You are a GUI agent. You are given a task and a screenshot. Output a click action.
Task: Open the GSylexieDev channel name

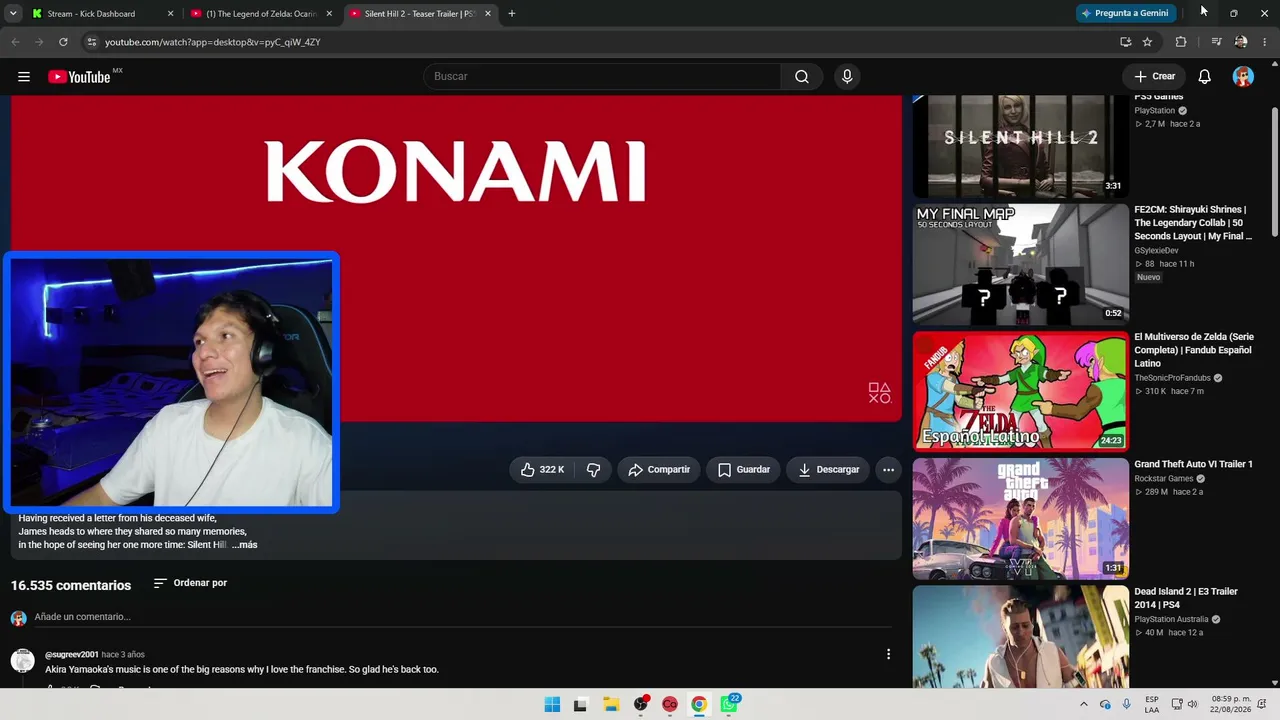coord(1156,251)
